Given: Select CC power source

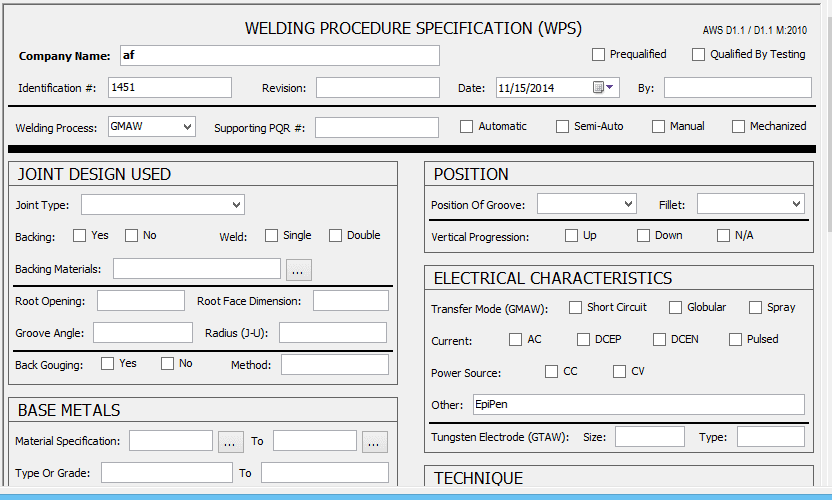Looking at the screenshot, I should pos(551,372).
